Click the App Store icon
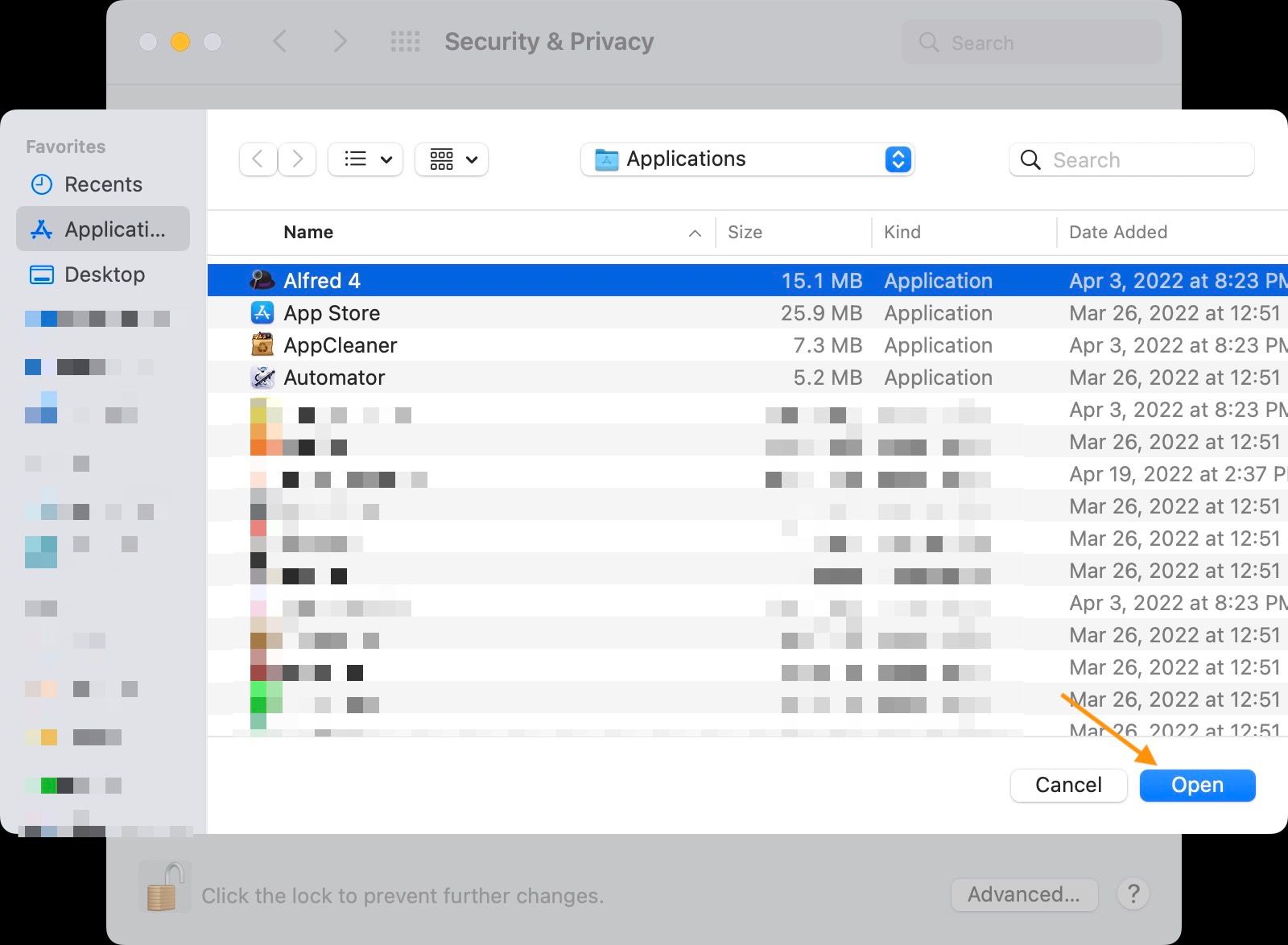The width and height of the screenshot is (1288, 945). 262,312
